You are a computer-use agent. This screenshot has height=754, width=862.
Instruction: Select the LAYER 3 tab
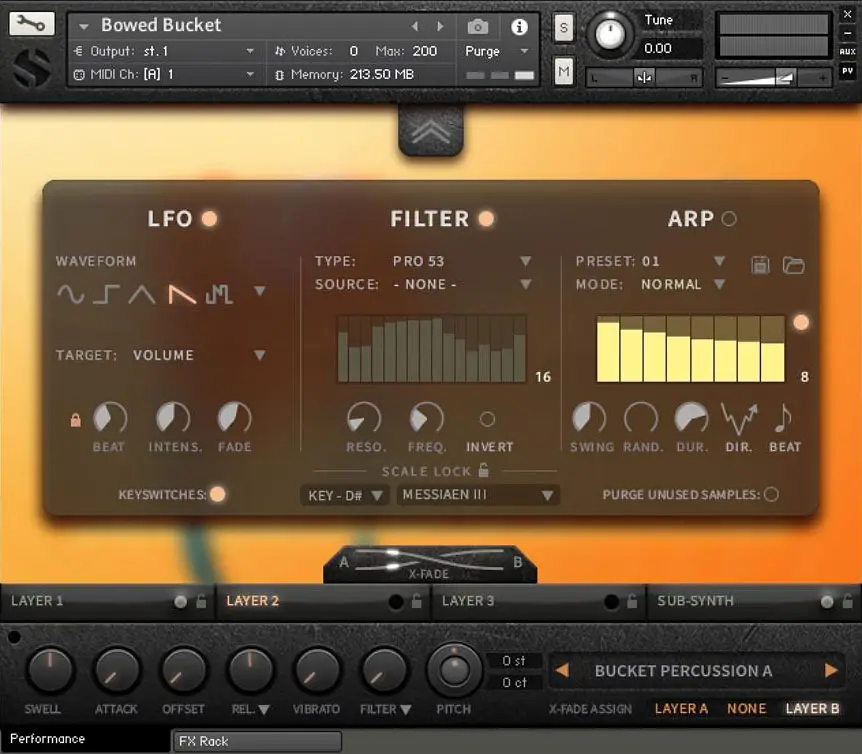click(539, 601)
